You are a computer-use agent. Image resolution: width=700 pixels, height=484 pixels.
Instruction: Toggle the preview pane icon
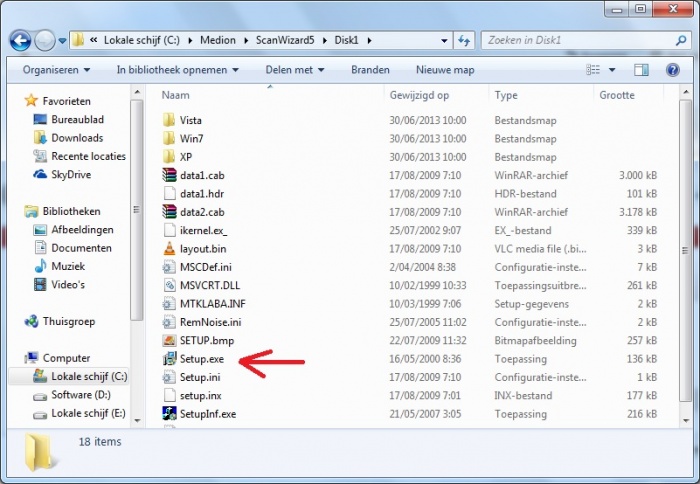pyautogui.click(x=641, y=70)
